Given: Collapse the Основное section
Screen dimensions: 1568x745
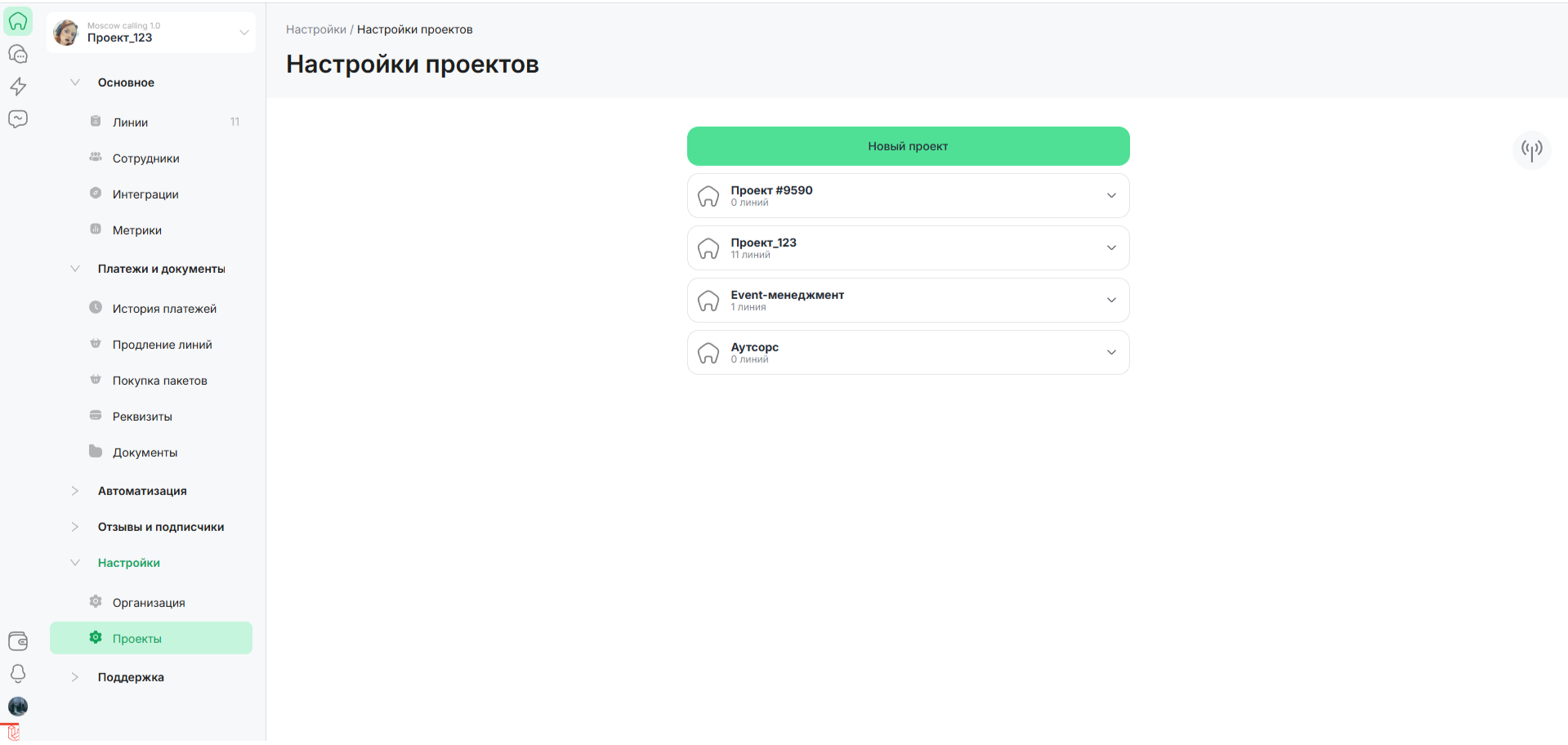Looking at the screenshot, I should tap(75, 83).
